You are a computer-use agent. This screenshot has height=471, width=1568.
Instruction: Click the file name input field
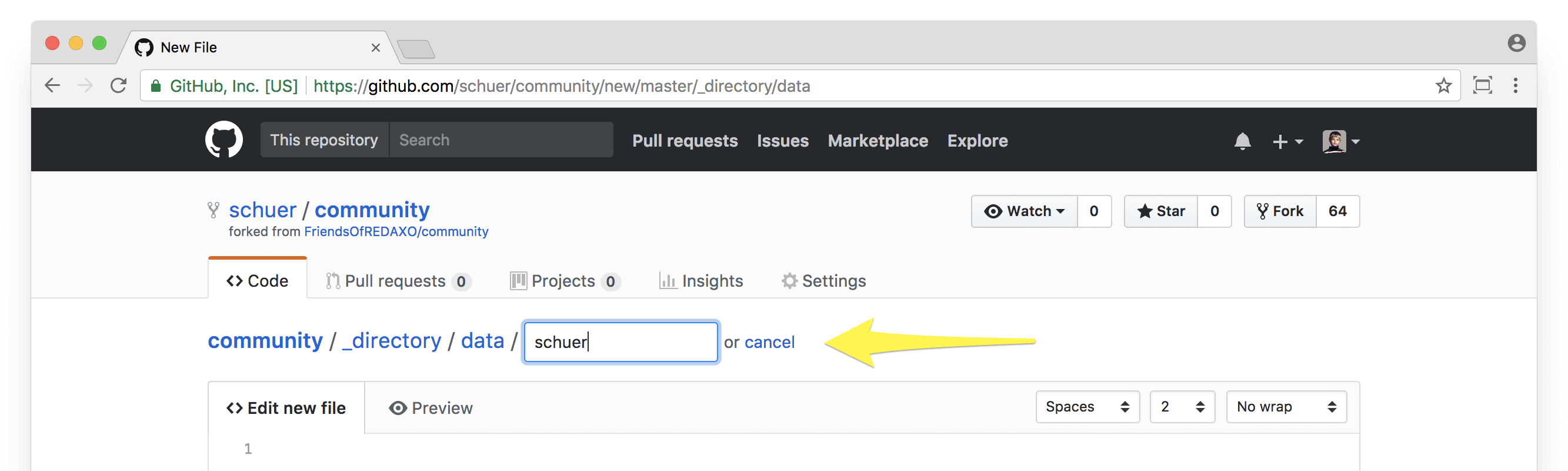tap(620, 342)
